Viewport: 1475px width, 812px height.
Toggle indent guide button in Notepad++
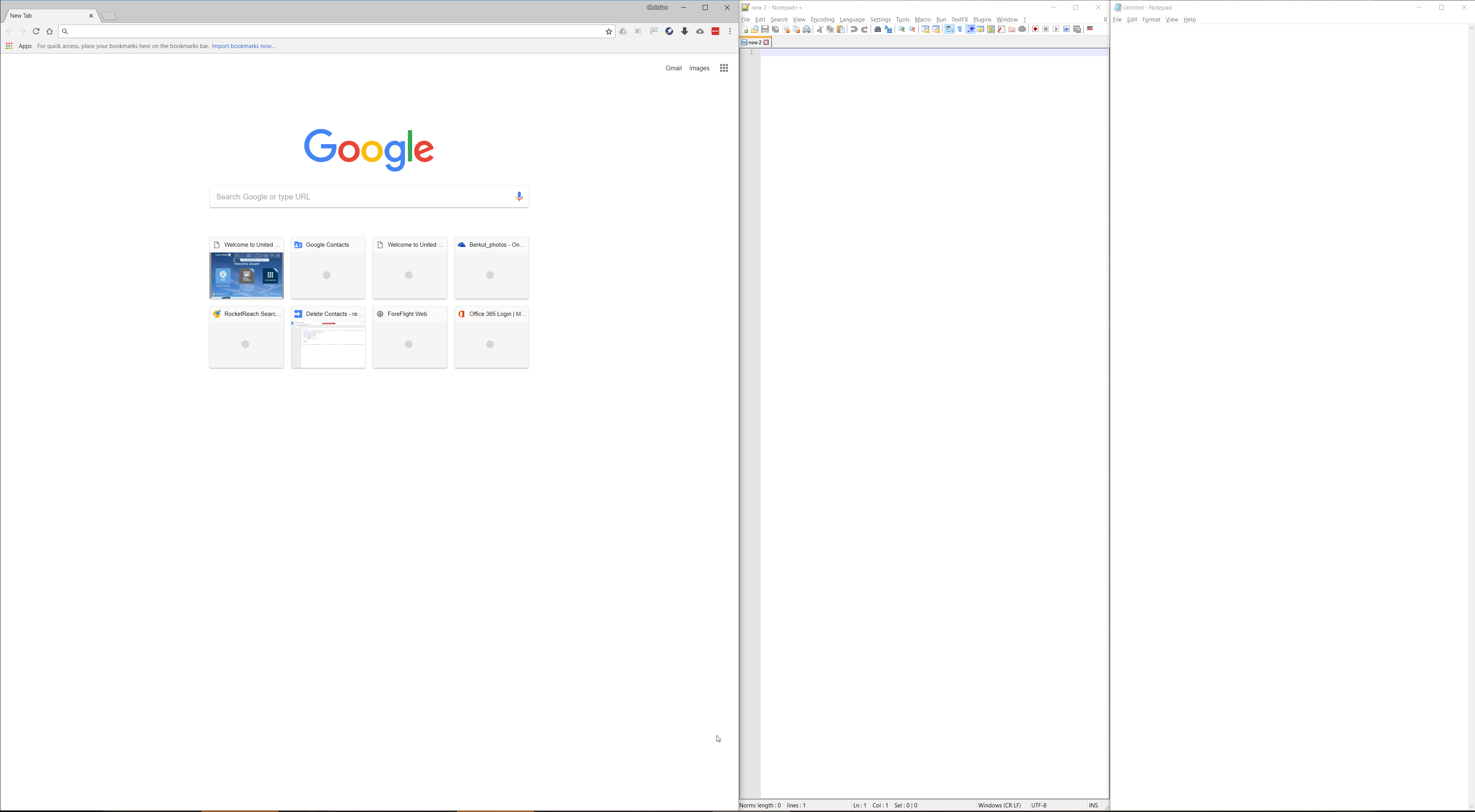(x=971, y=30)
